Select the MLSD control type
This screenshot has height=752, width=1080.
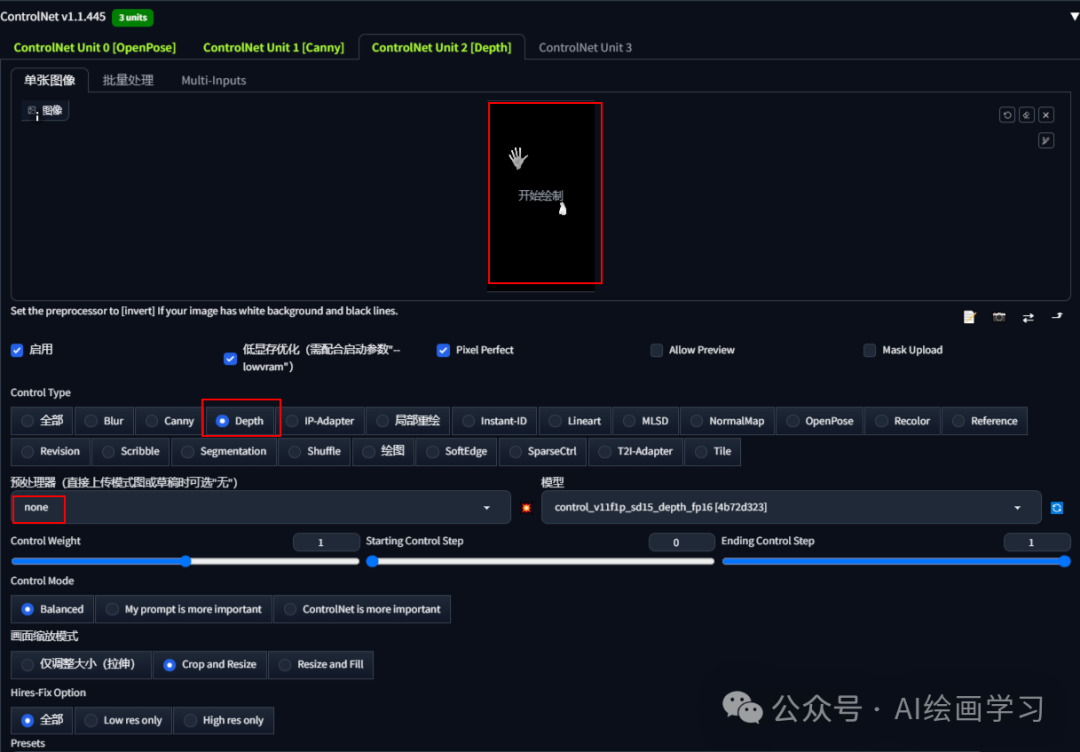click(x=645, y=421)
